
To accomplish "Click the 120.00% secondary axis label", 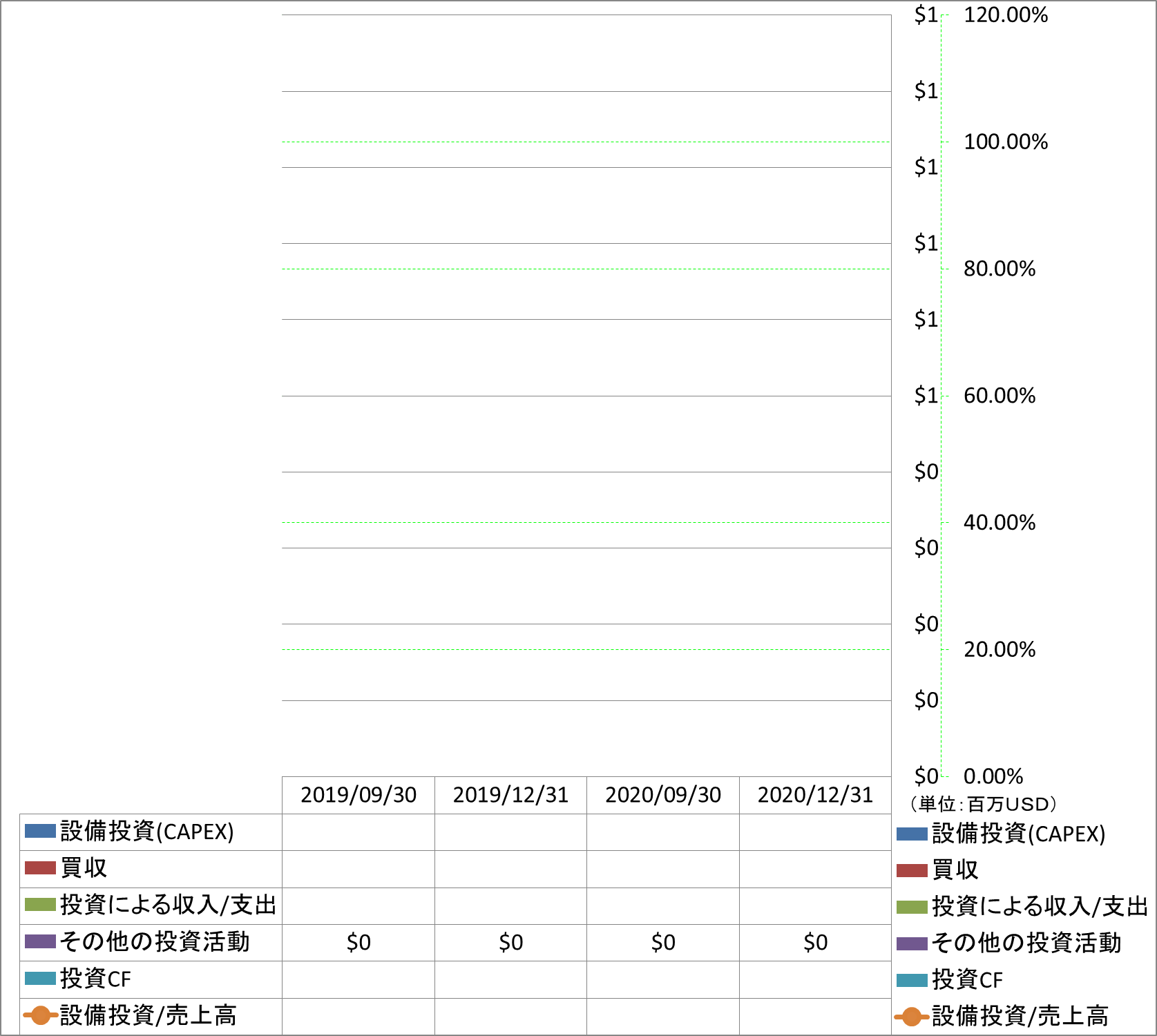I will (x=1006, y=15).
